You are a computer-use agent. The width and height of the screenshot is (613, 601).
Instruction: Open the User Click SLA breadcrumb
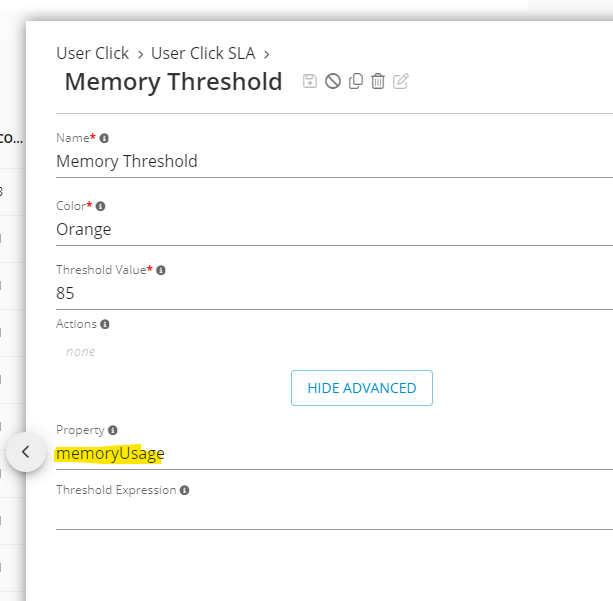(204, 53)
